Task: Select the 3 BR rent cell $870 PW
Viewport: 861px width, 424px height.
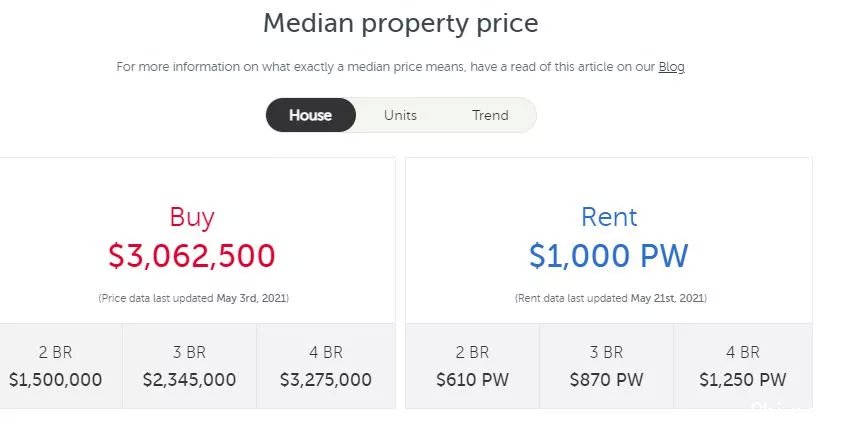Action: pyautogui.click(x=606, y=366)
